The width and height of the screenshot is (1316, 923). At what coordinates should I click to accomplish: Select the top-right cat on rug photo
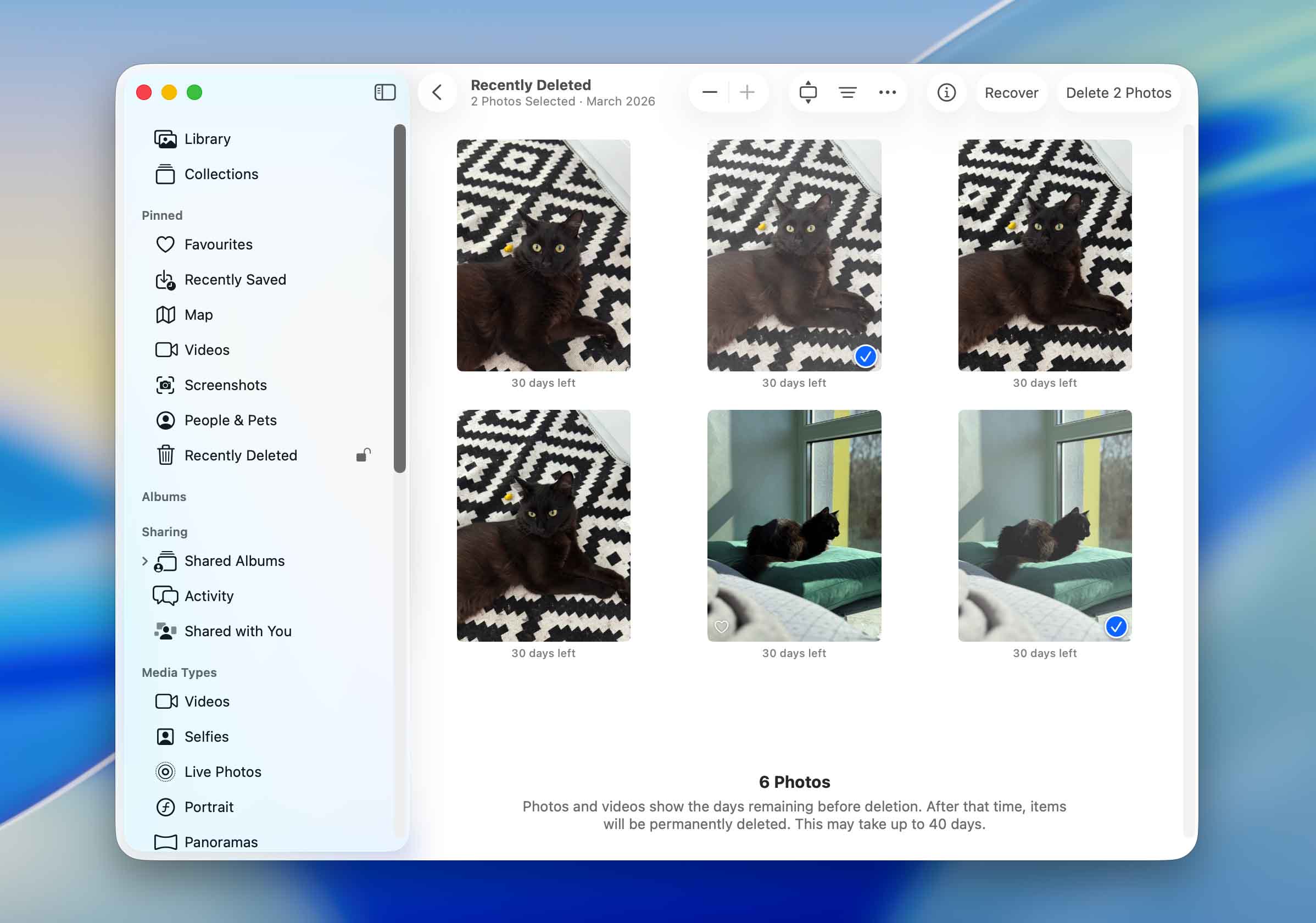(x=1045, y=255)
